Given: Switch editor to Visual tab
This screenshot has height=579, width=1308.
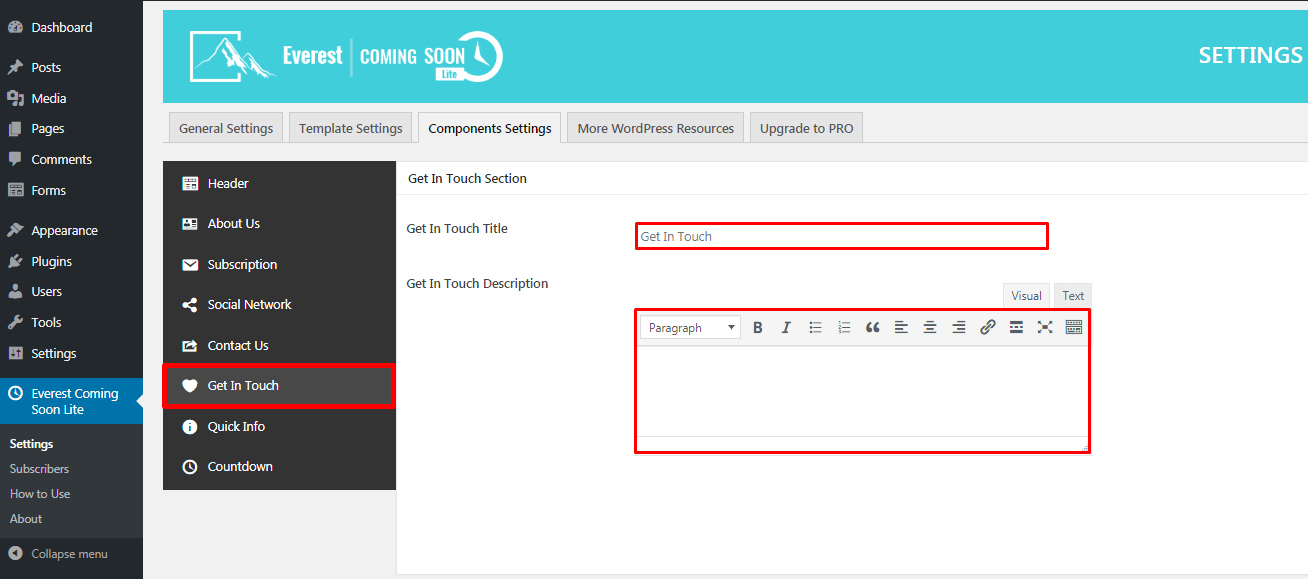Looking at the screenshot, I should 1026,295.
